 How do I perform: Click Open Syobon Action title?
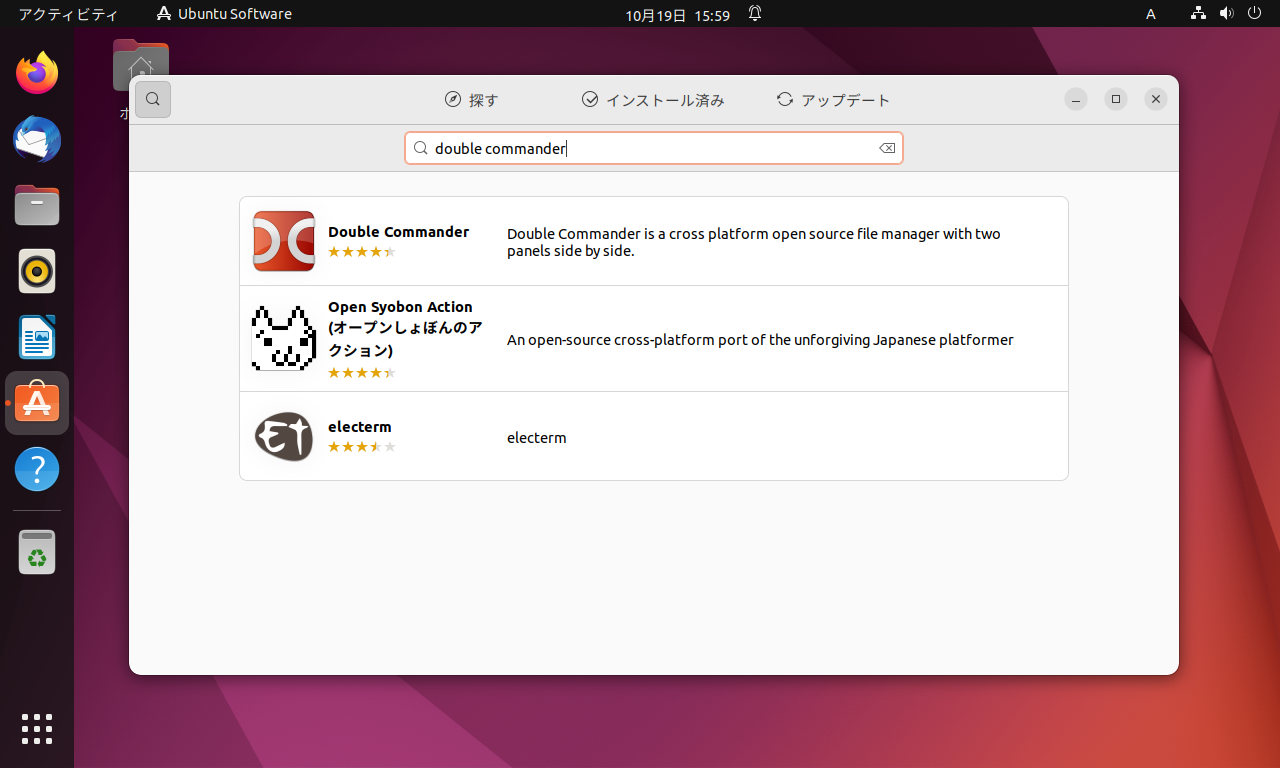tap(406, 328)
